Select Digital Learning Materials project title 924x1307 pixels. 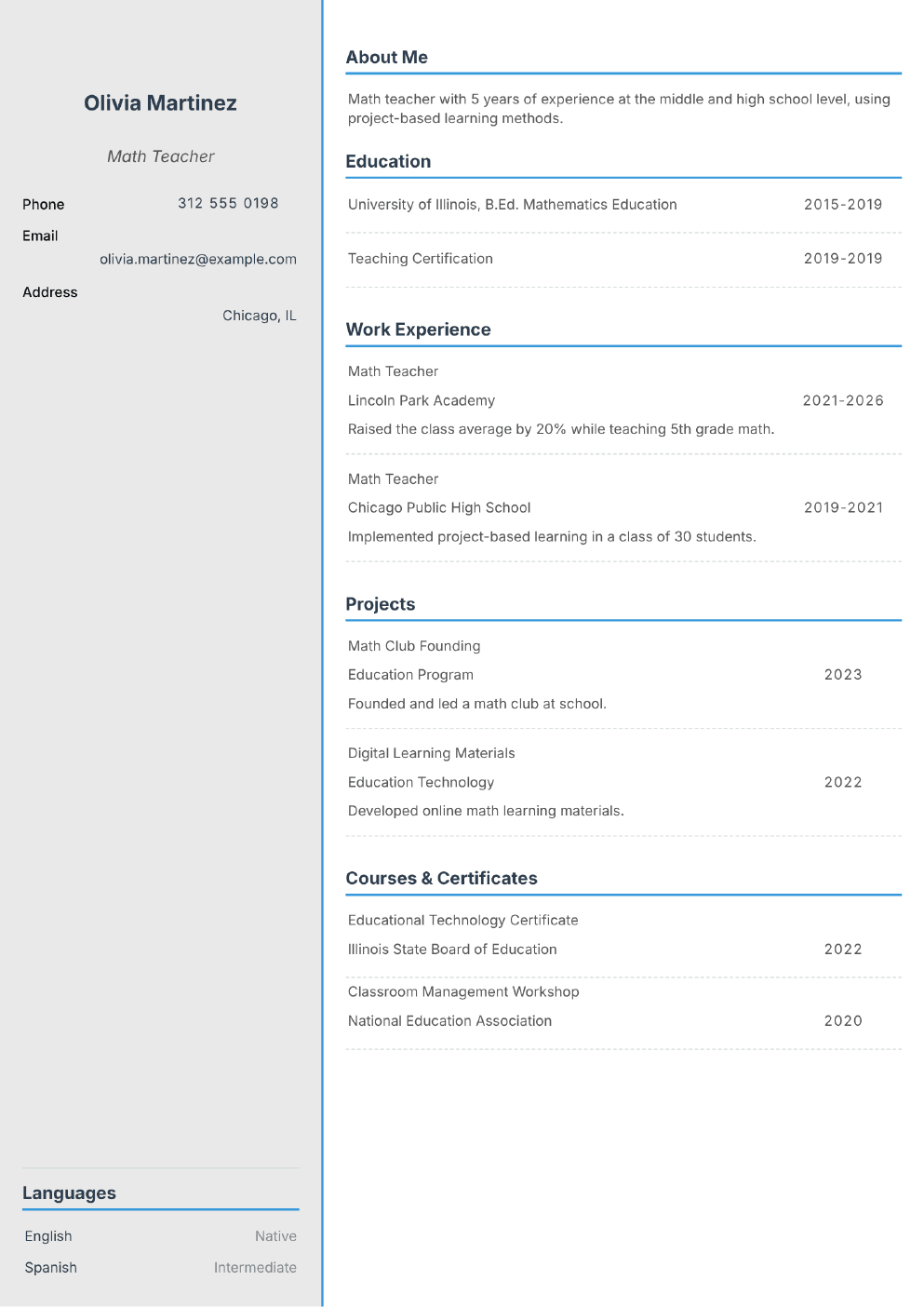click(431, 753)
